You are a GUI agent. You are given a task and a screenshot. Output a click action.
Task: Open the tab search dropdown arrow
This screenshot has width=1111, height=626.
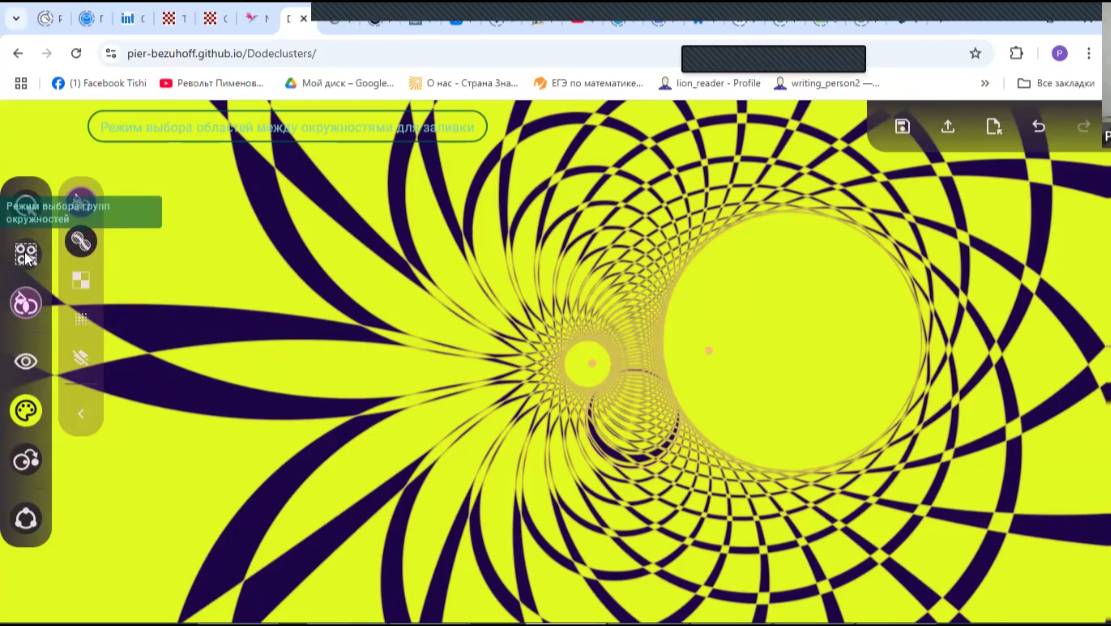point(16,19)
